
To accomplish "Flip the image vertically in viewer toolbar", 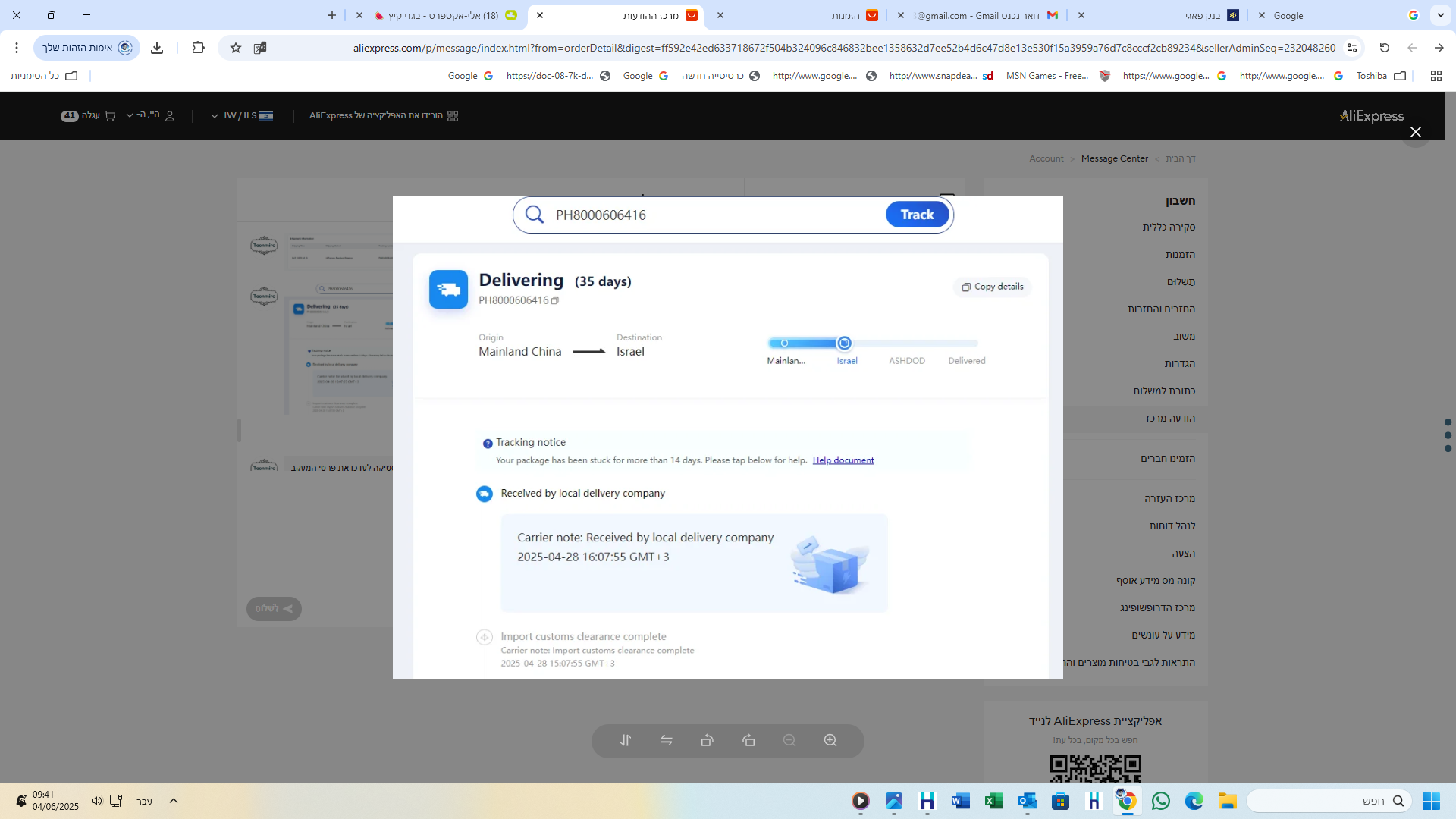I will 625,740.
